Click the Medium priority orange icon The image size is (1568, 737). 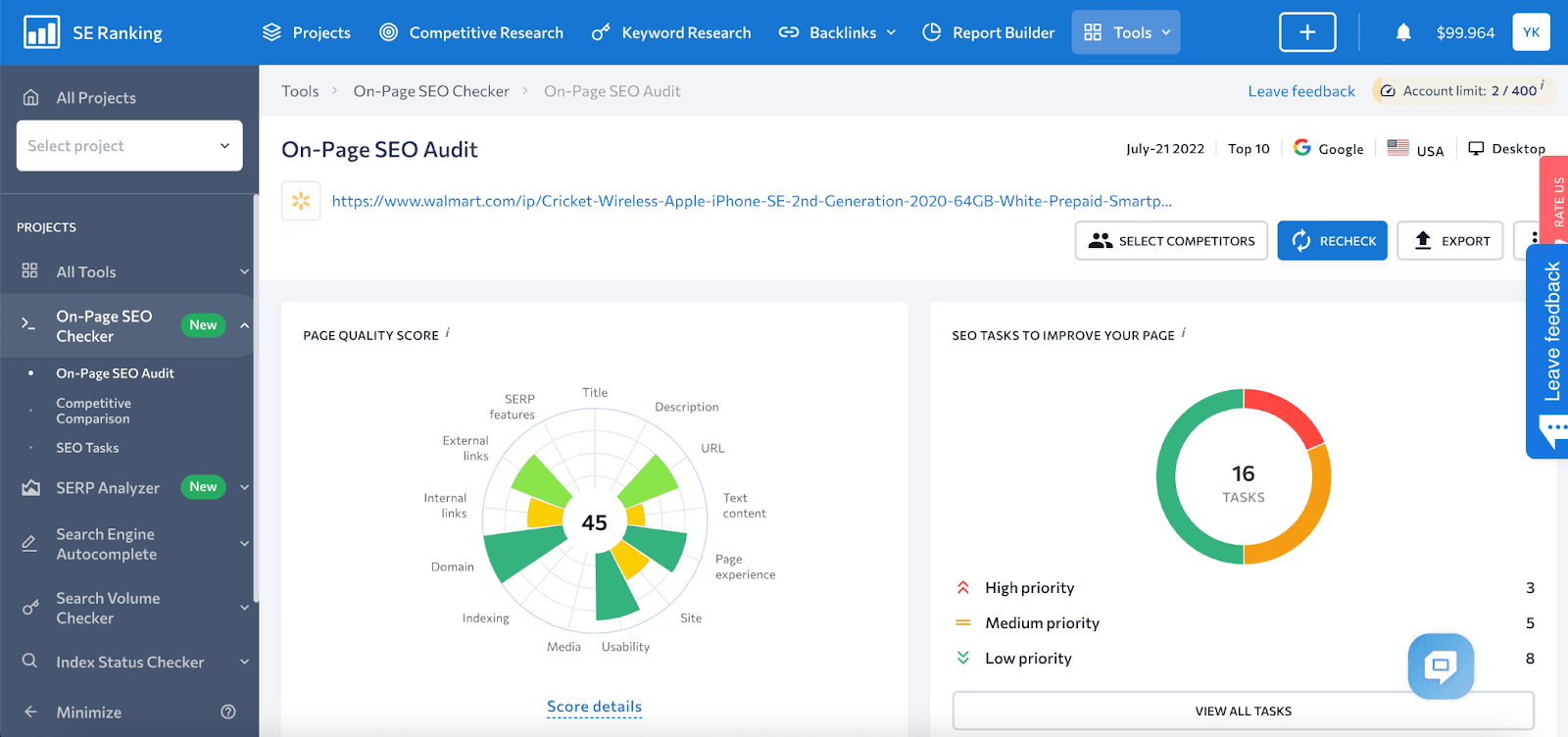[963, 622]
